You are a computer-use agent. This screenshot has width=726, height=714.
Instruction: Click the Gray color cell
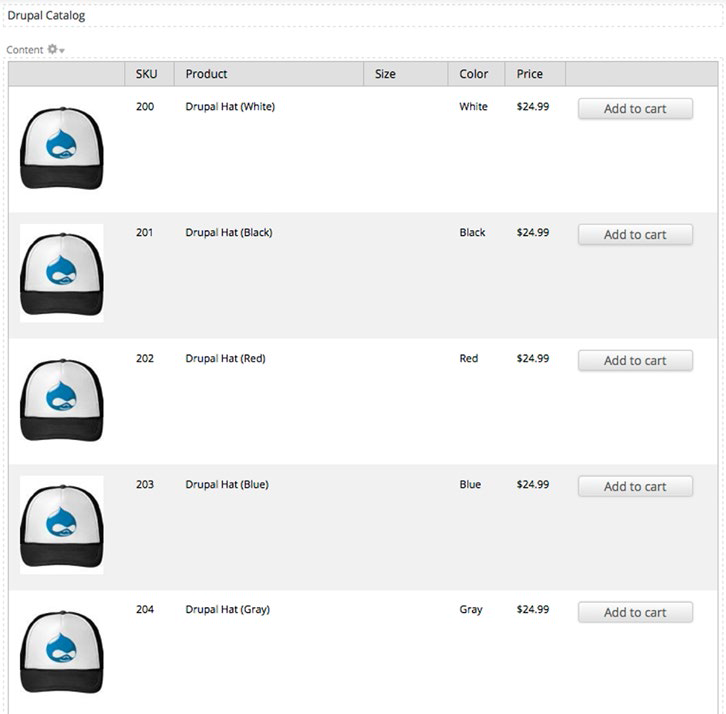[x=471, y=610]
